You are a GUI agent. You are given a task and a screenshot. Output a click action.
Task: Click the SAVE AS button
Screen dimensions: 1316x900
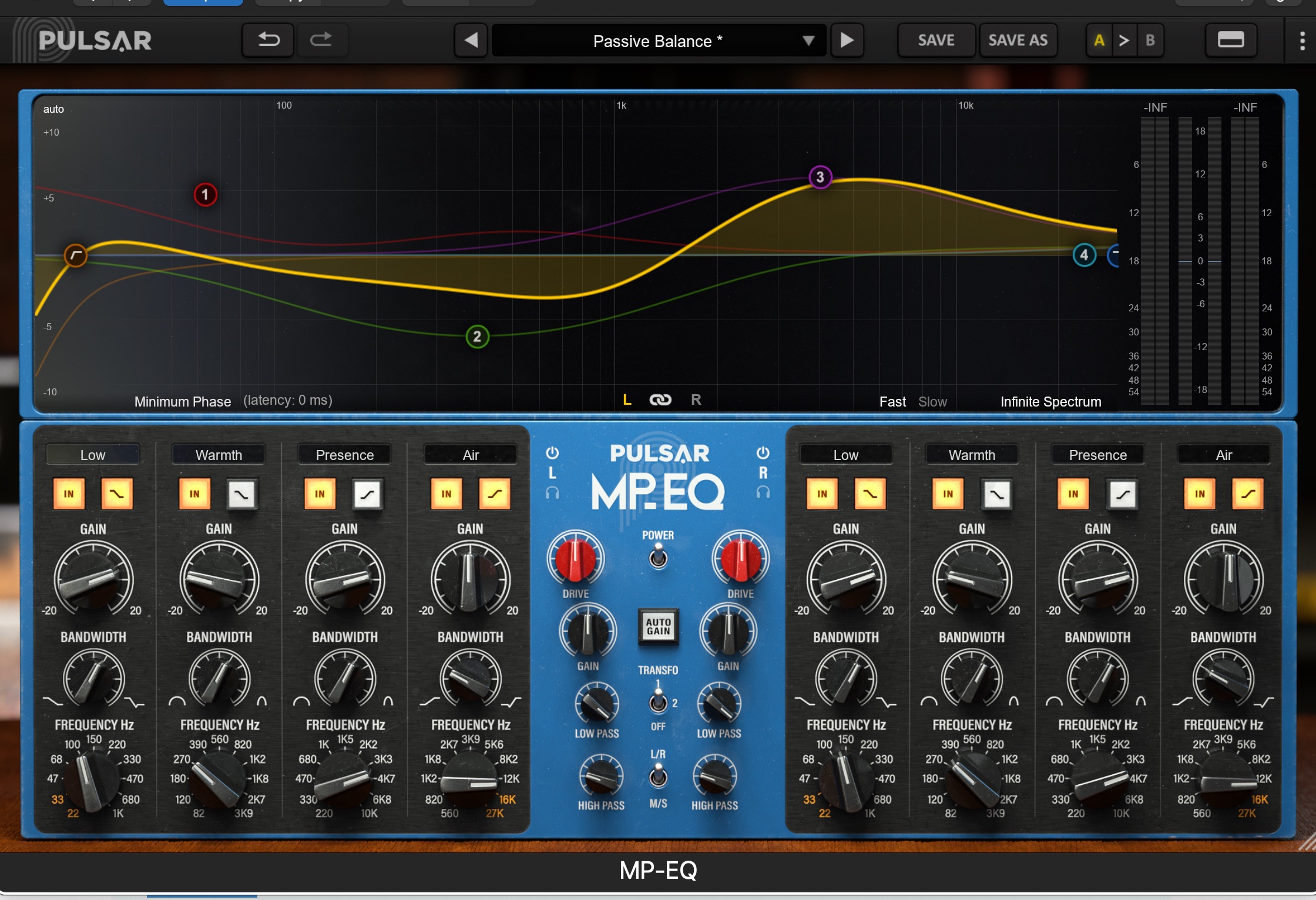tap(1018, 40)
